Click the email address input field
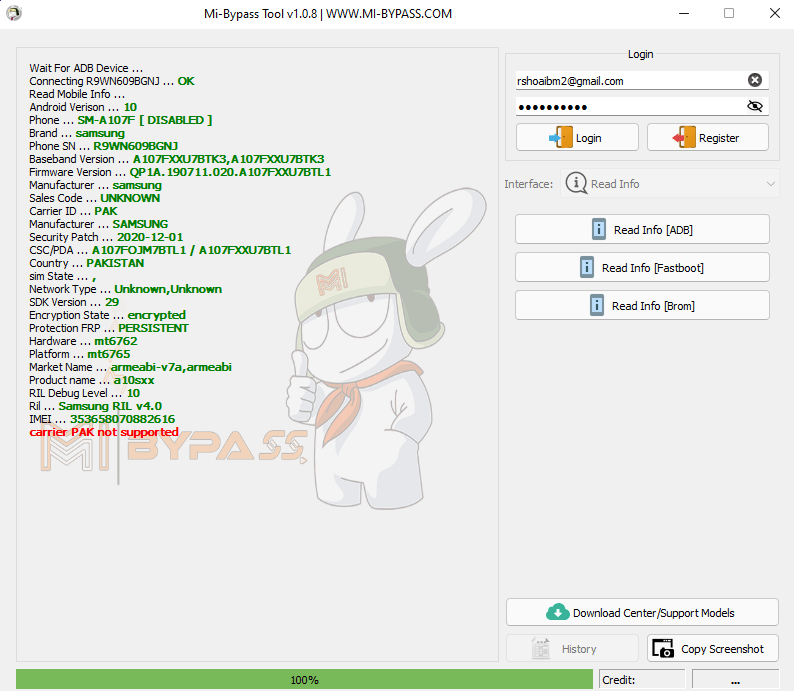This screenshot has width=794, height=691. [x=628, y=81]
